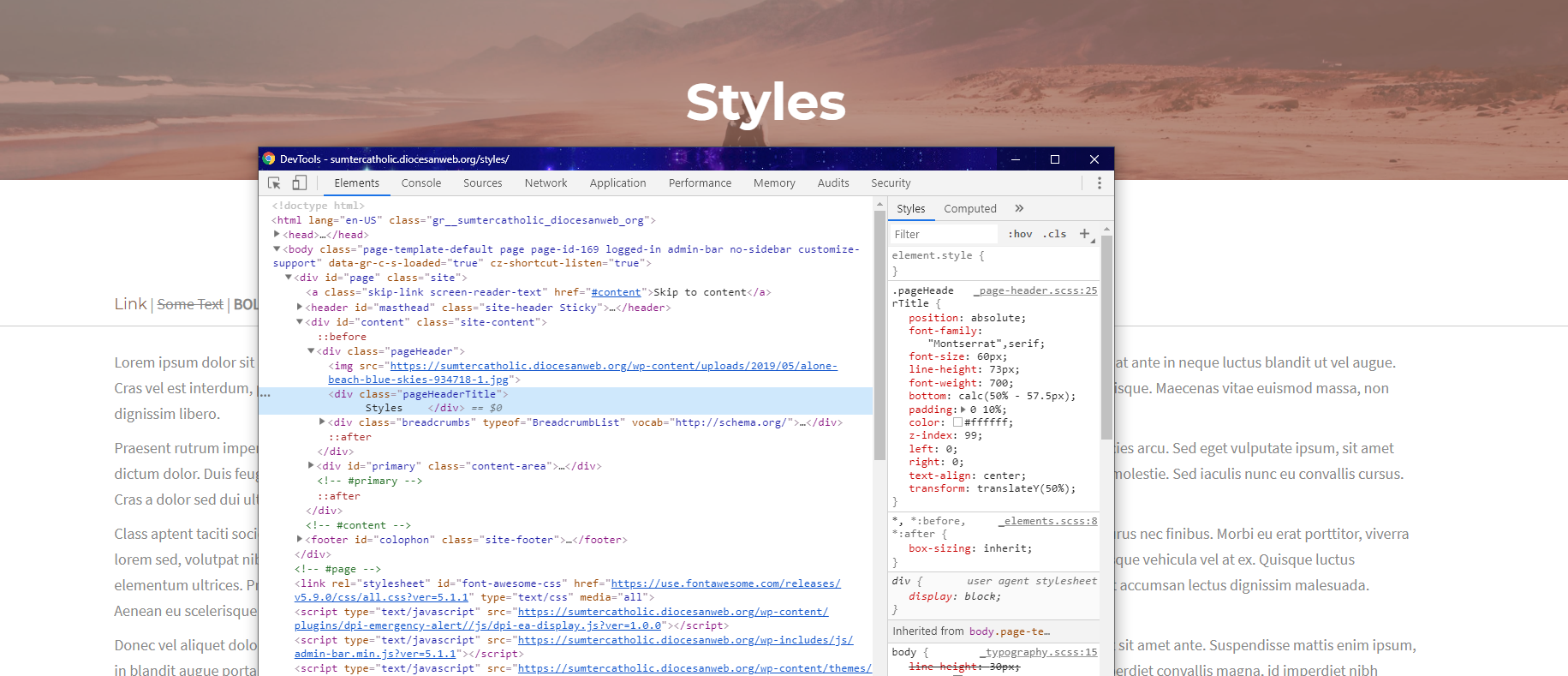Show more Styles pane tabs chevron
The width and height of the screenshot is (1568, 676).
click(1019, 208)
